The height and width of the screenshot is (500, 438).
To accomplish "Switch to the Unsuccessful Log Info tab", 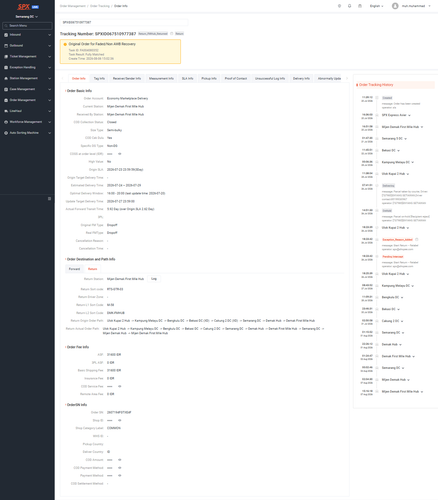I will tap(270, 78).
